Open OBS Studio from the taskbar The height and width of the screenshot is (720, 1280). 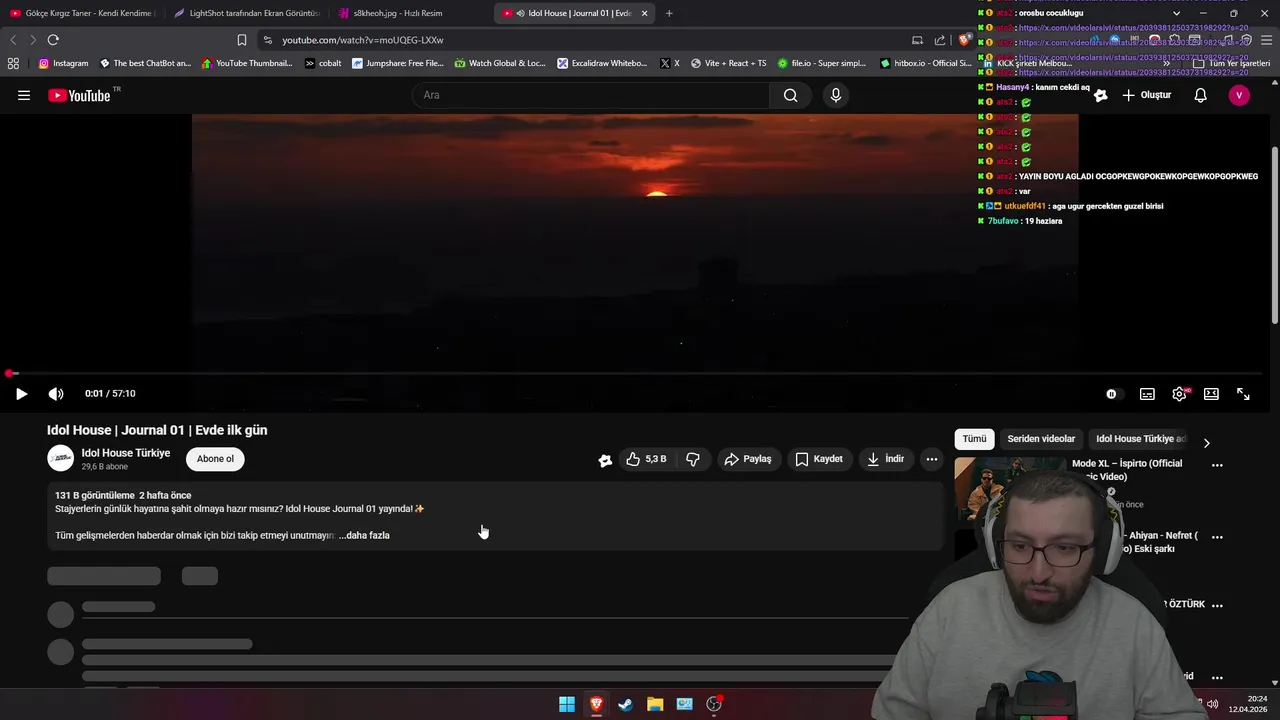[714, 704]
